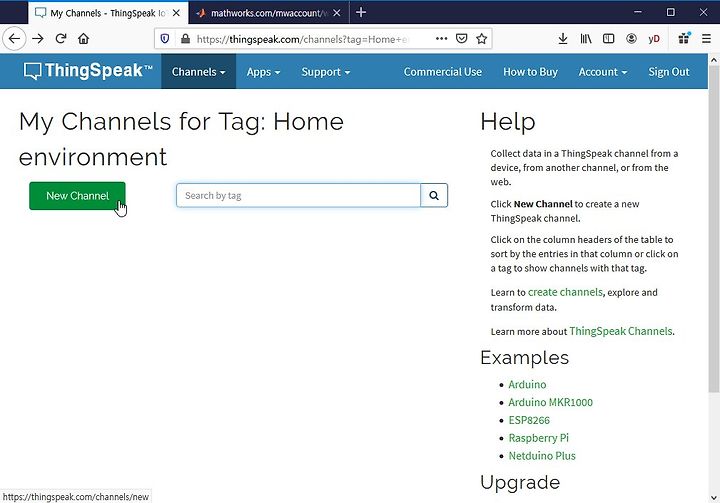Viewport: 720px width, 503px height.
Task: Open the ThingSpeak Channels link
Action: click(620, 331)
